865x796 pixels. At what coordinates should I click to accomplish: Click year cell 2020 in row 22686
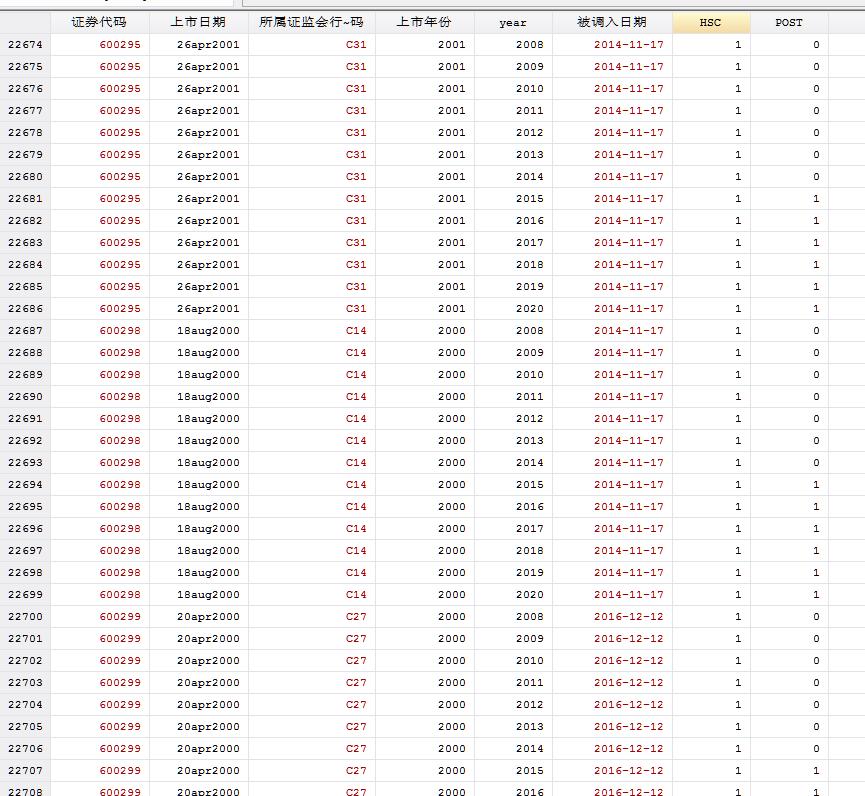point(514,309)
